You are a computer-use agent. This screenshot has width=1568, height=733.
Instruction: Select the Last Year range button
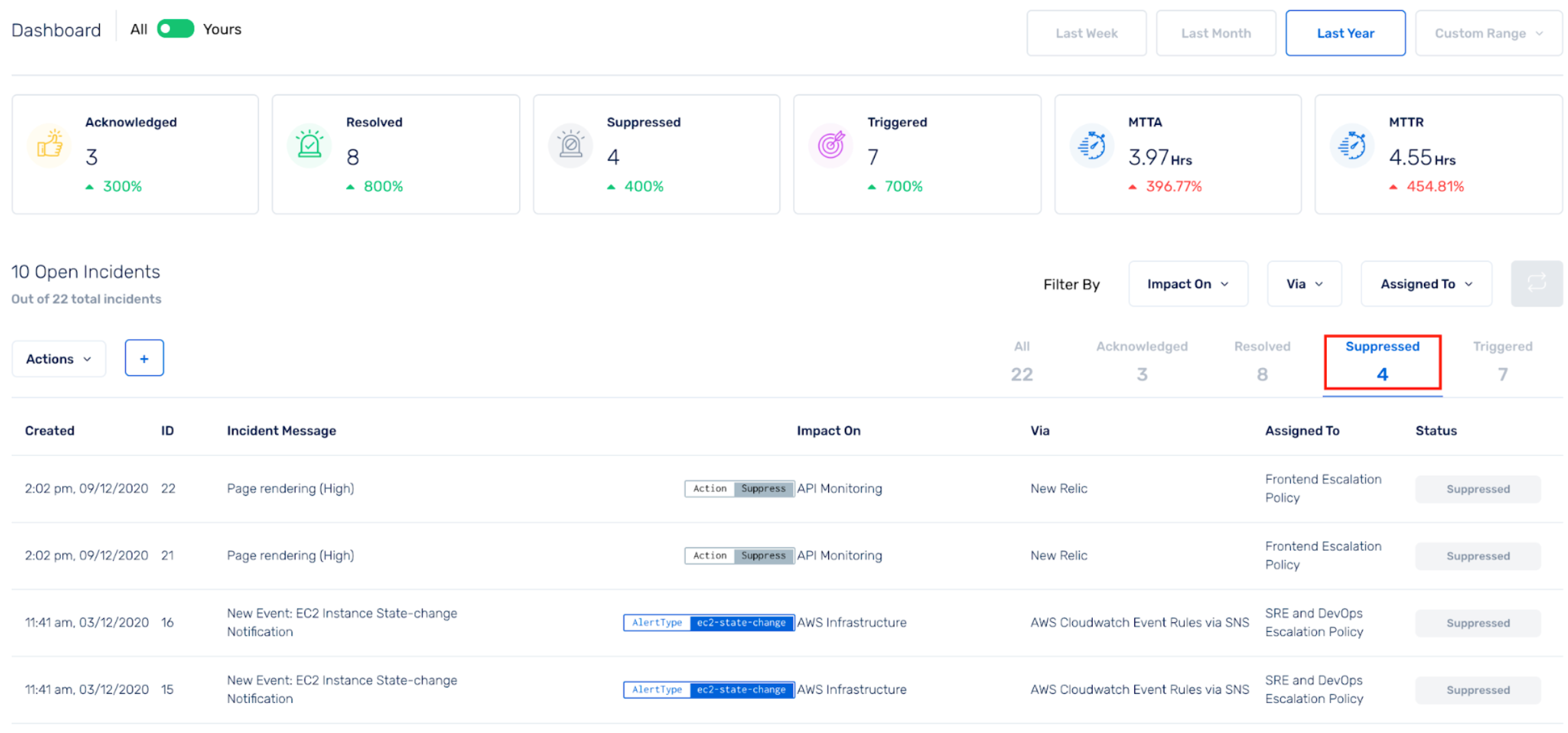click(1345, 33)
